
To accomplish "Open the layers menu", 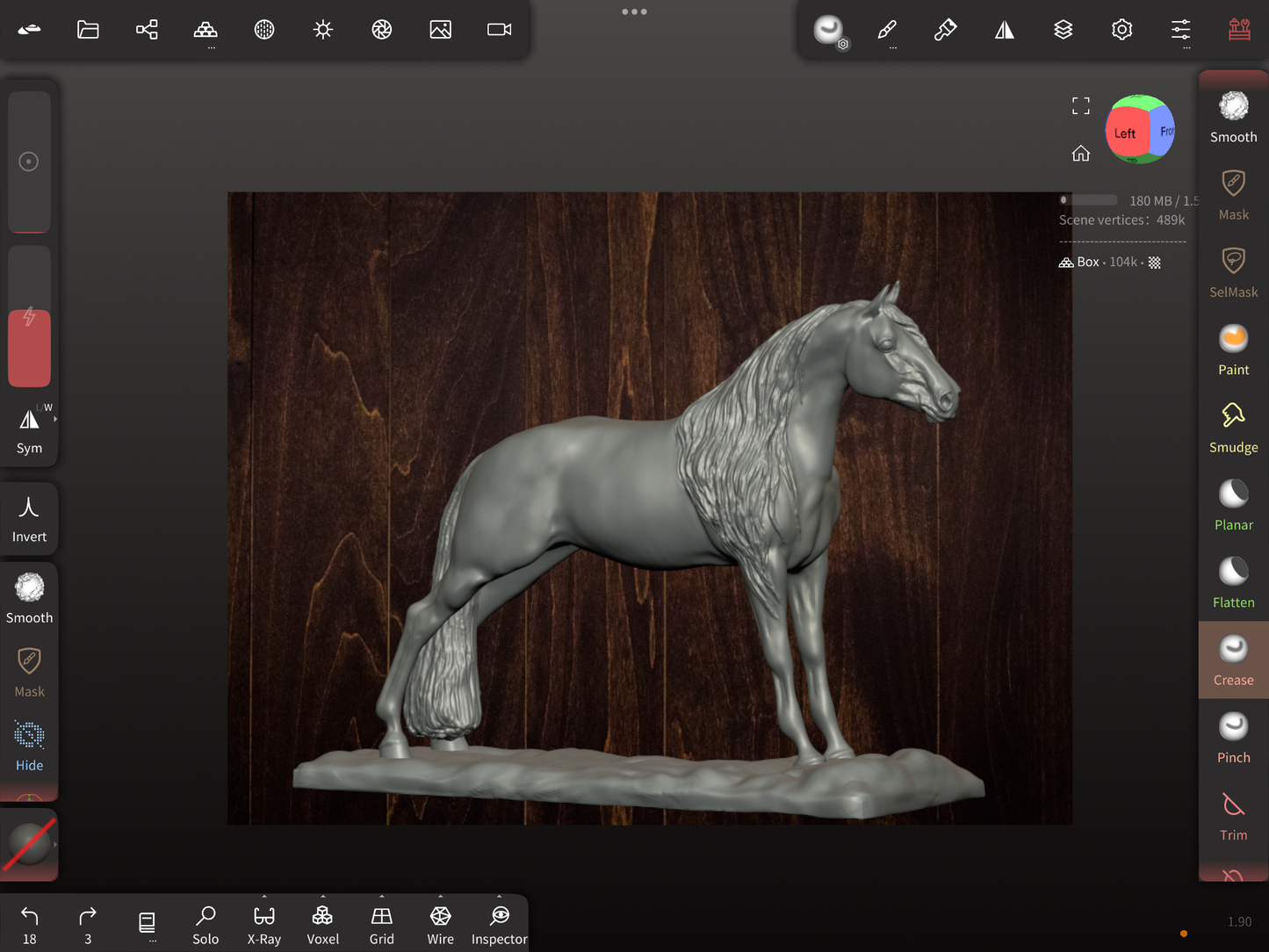I will [x=1063, y=30].
